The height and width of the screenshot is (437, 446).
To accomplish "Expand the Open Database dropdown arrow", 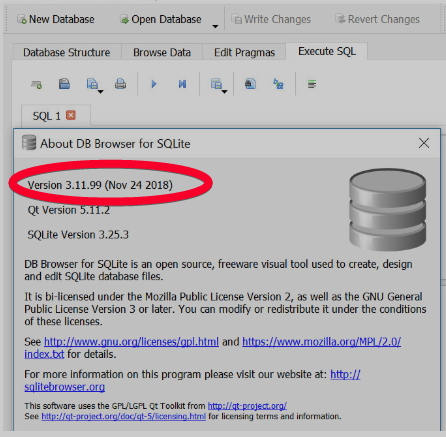I will [215, 26].
